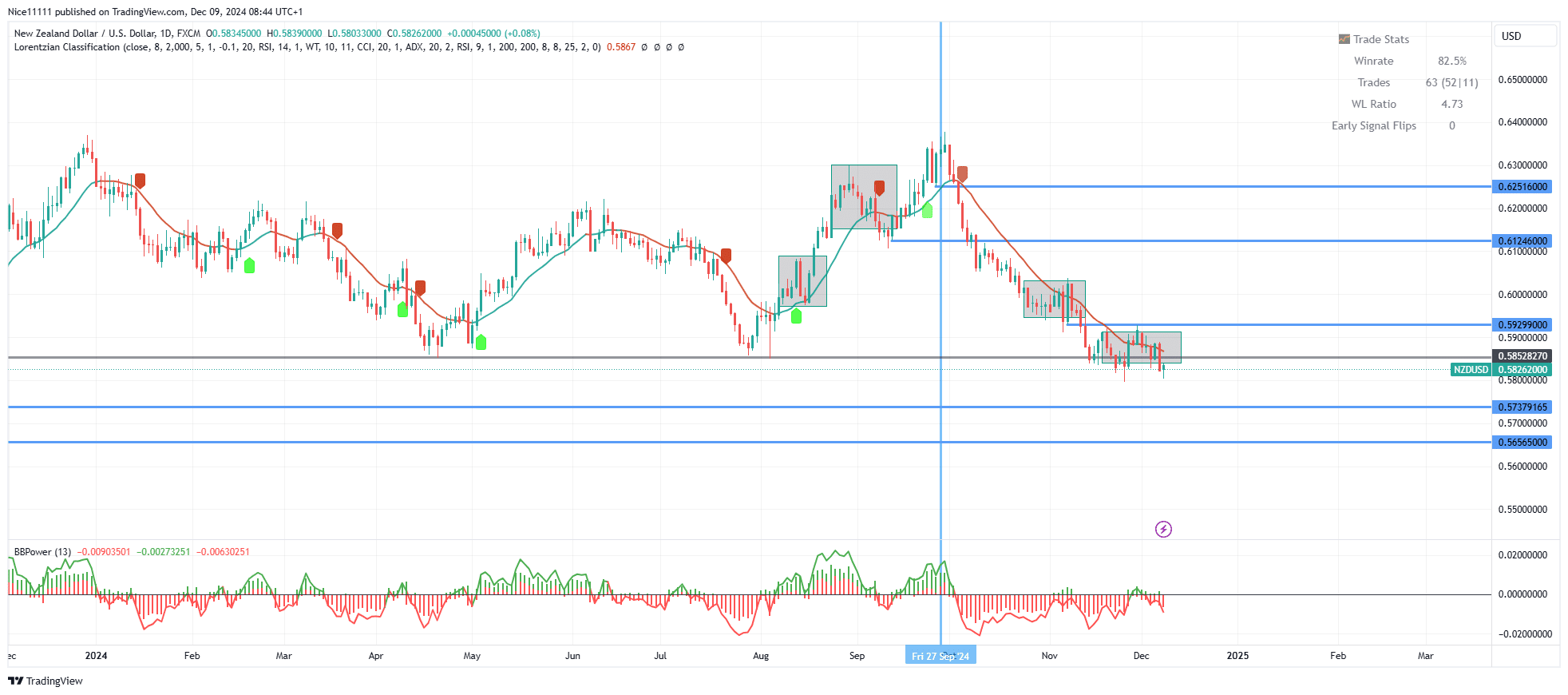Click the red 0.5867 indicator value
This screenshot has height=695, width=1568.
[621, 47]
